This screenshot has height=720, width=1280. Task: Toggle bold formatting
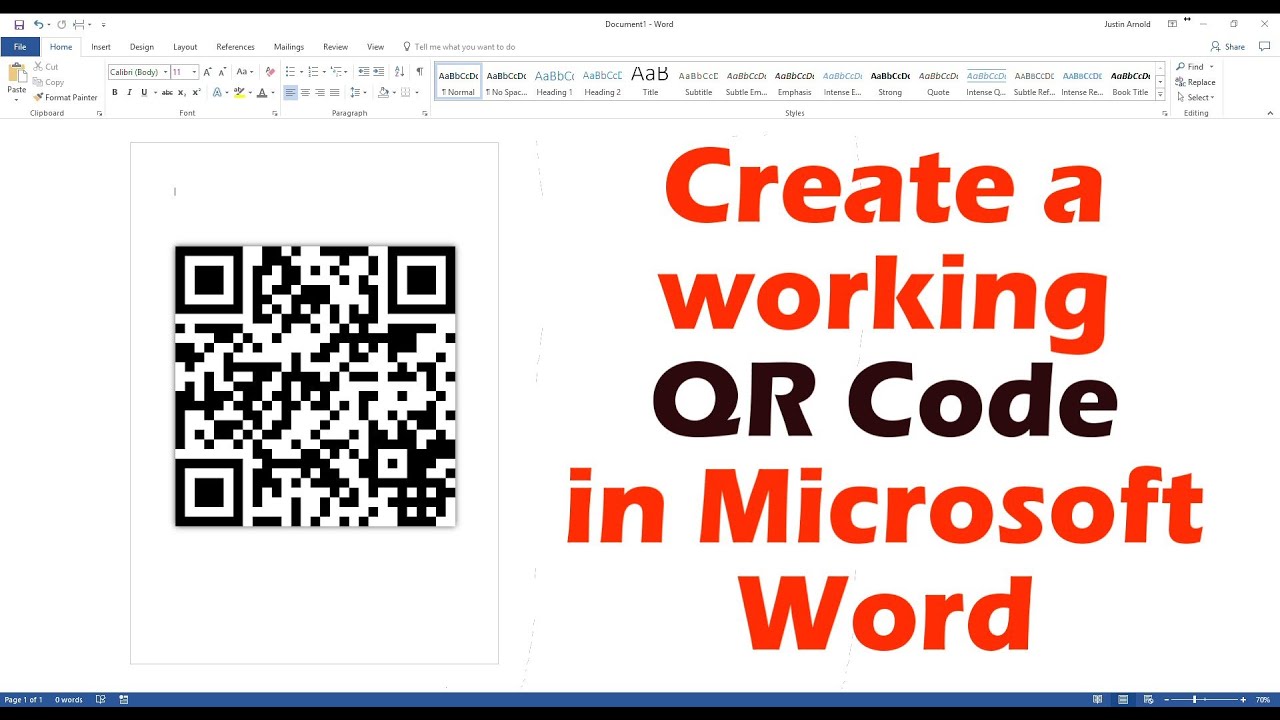(x=115, y=92)
